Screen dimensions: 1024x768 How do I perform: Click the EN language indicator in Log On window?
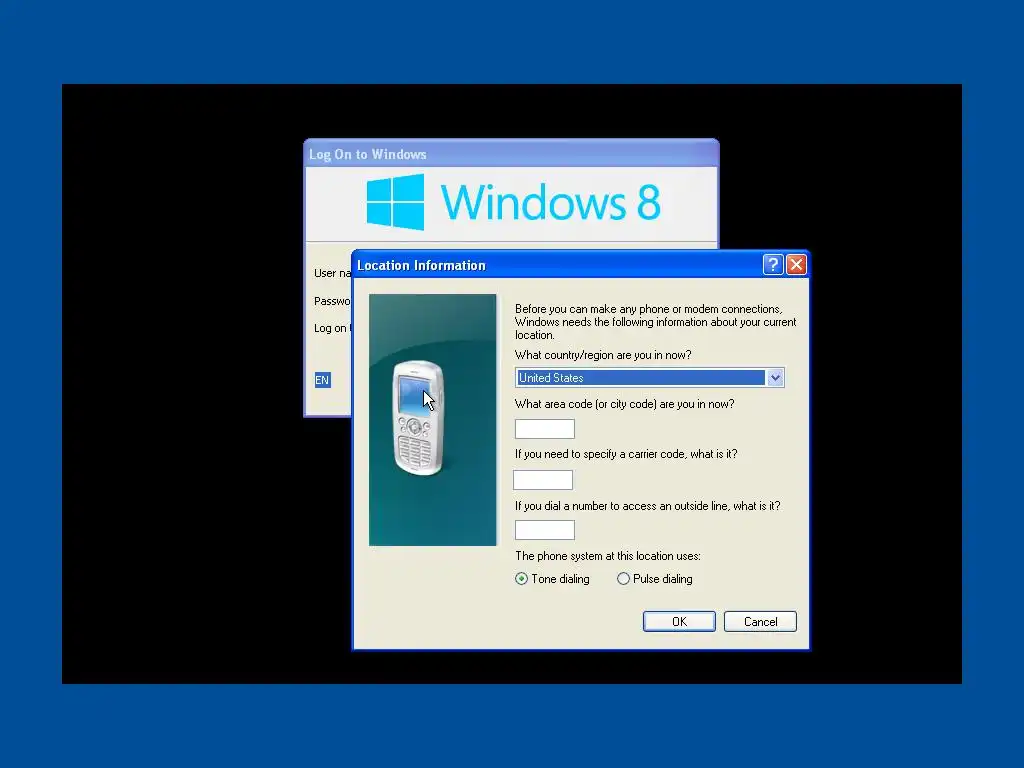click(x=323, y=380)
